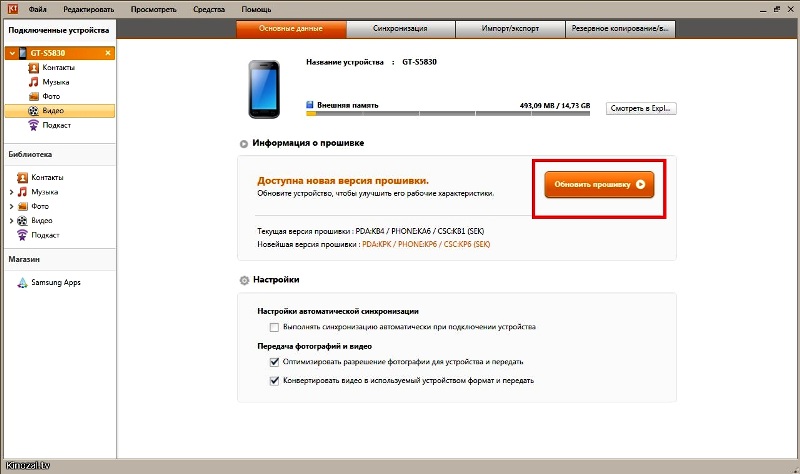Open library Подкаст item
The width and height of the screenshot is (800, 474).
tap(38, 235)
